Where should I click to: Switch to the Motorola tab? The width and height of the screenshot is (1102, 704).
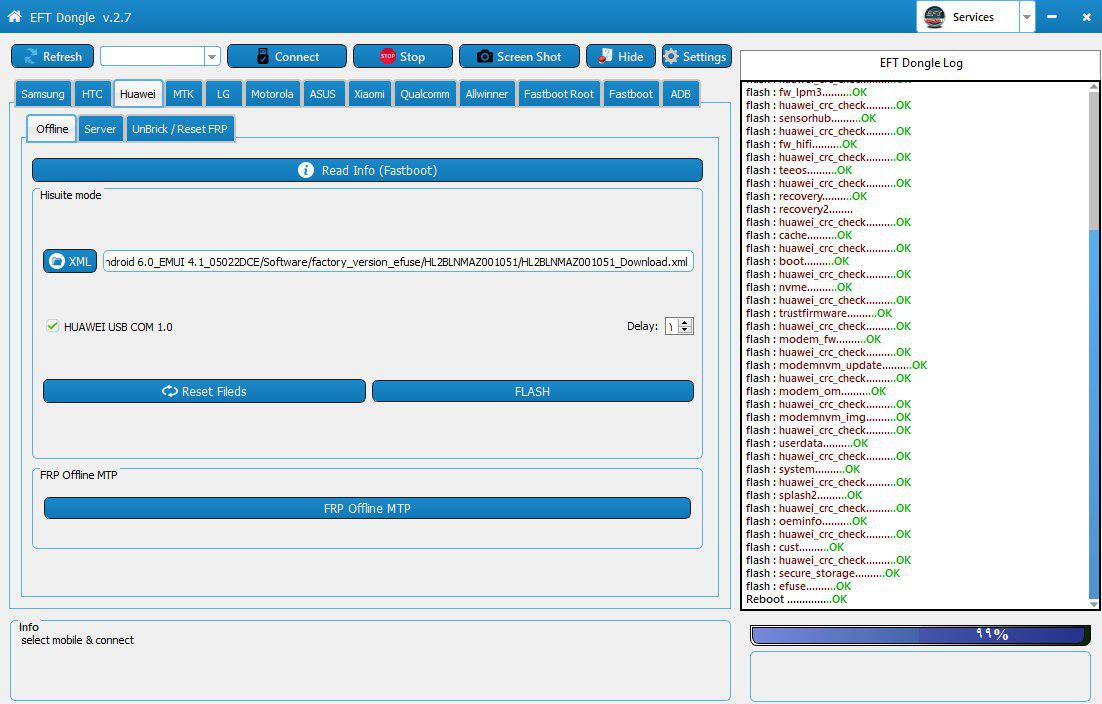(272, 94)
